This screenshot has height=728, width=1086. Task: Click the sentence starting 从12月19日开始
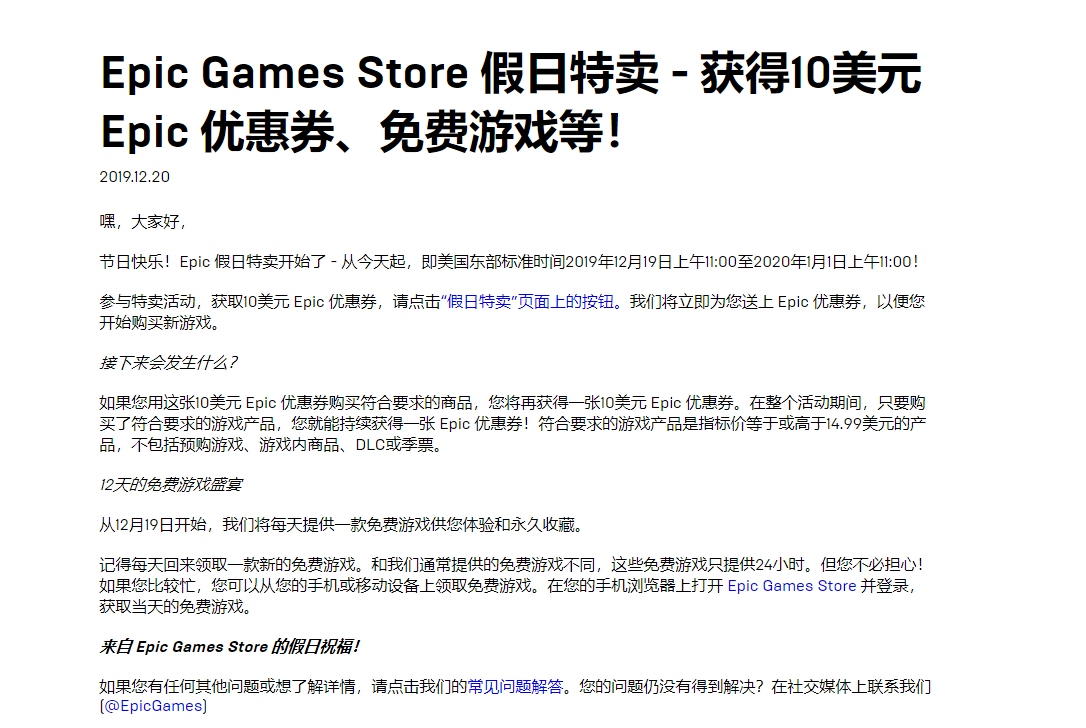click(341, 525)
